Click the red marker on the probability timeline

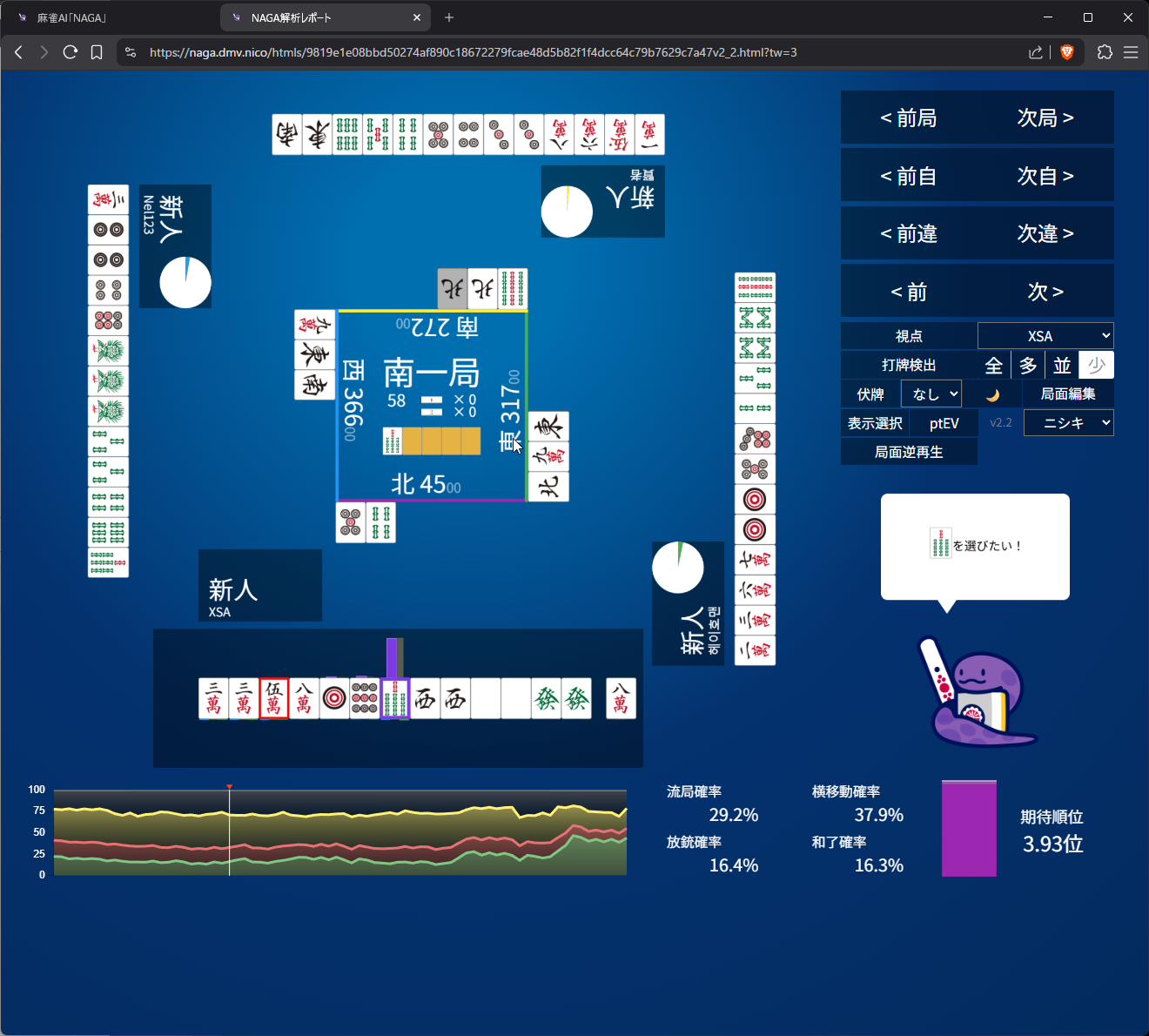229,787
